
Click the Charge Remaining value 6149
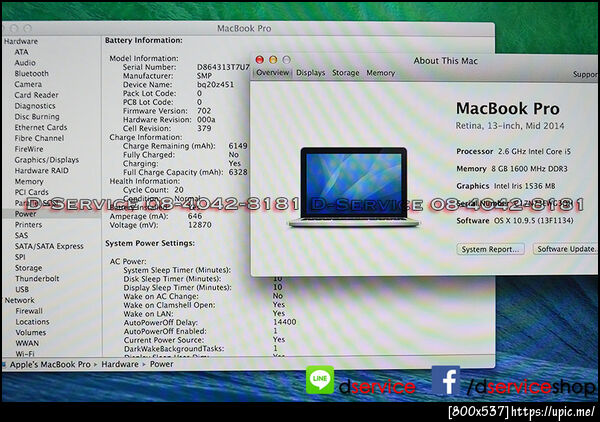tap(238, 146)
